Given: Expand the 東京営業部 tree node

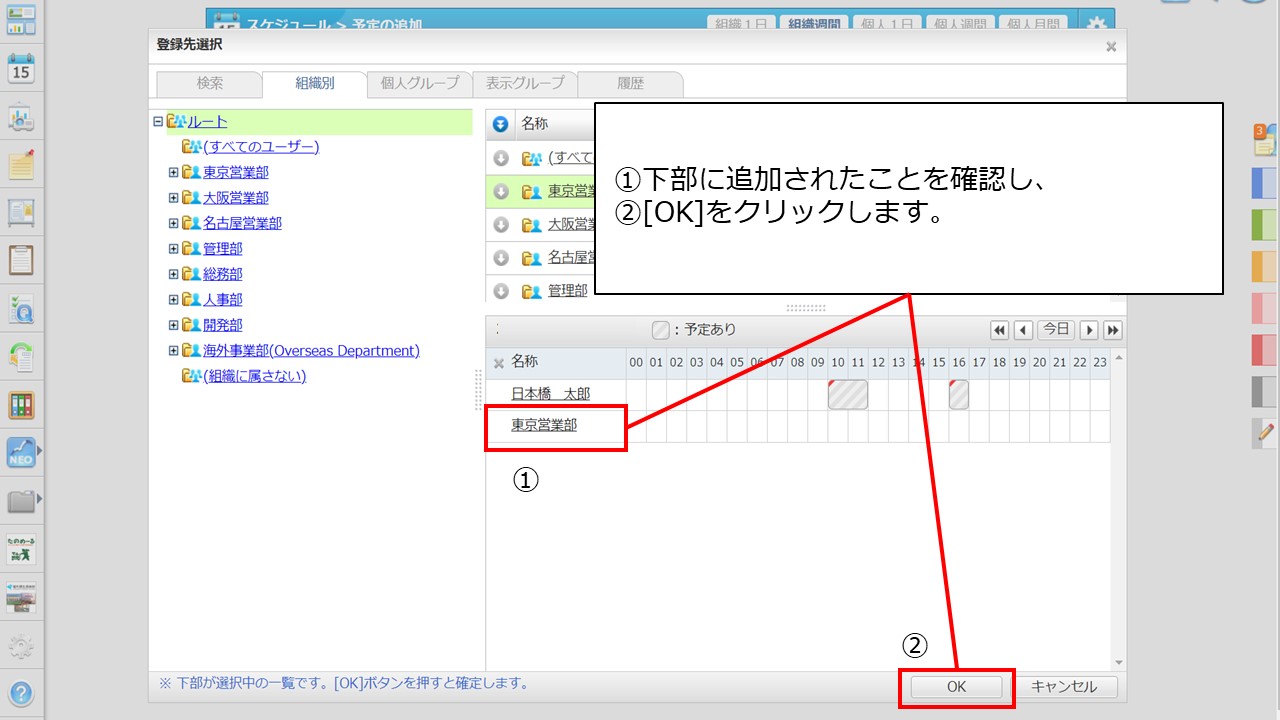Looking at the screenshot, I should tap(174, 172).
